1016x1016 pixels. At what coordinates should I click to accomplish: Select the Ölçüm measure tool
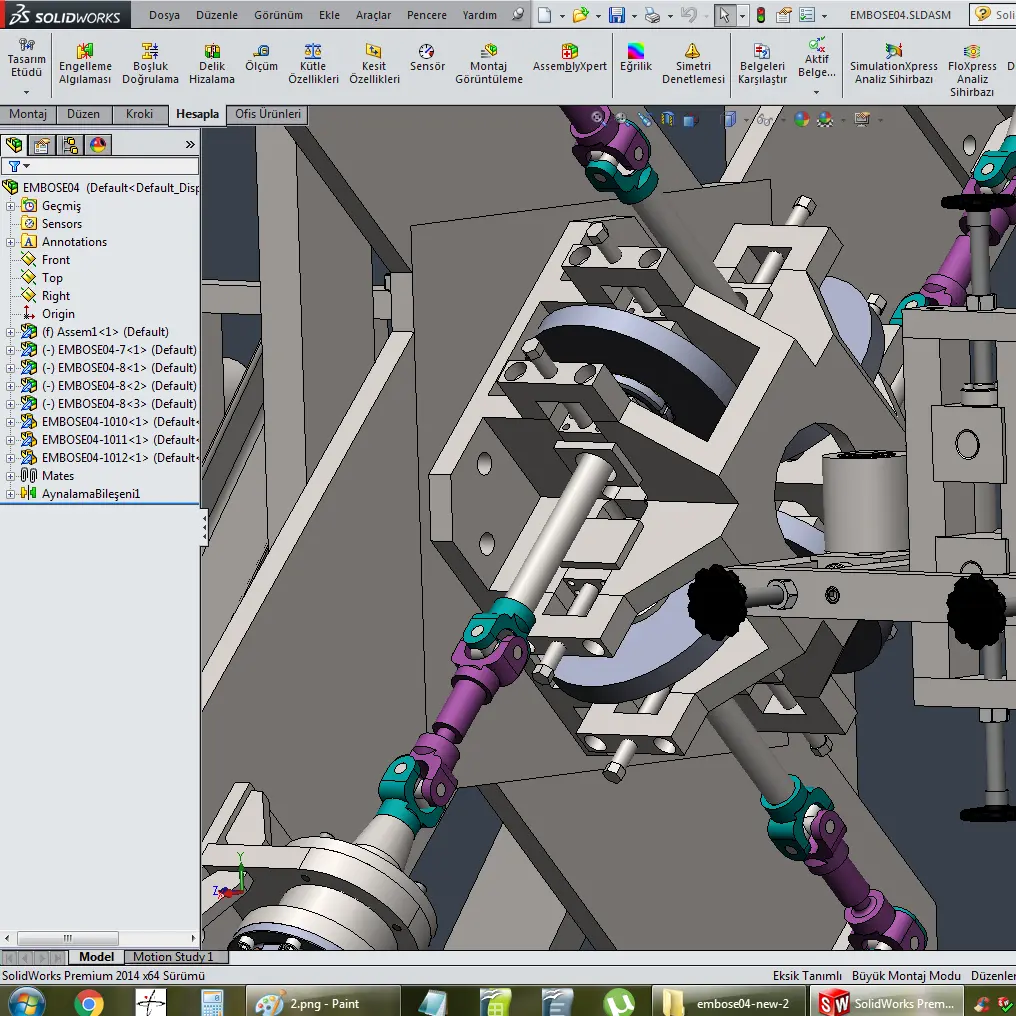[261, 58]
